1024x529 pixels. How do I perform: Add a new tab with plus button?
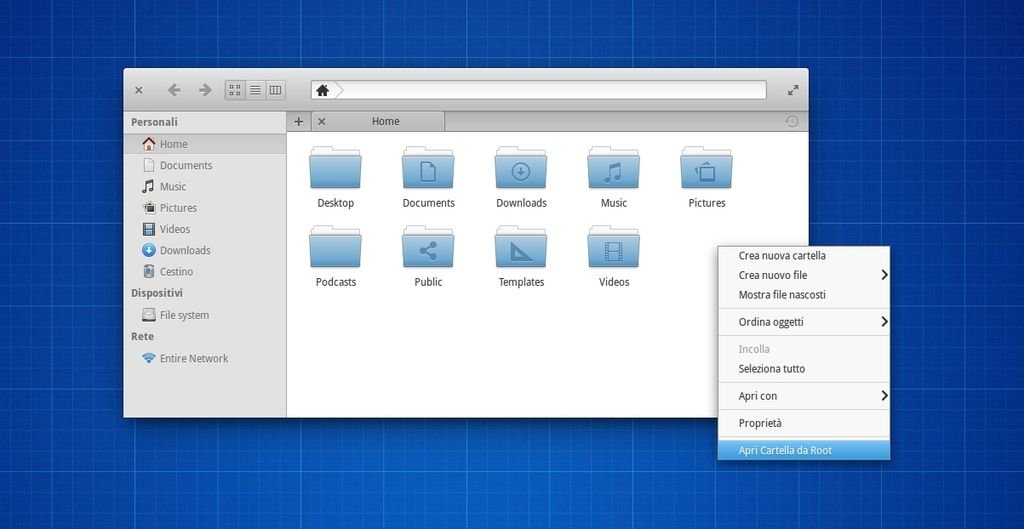298,121
